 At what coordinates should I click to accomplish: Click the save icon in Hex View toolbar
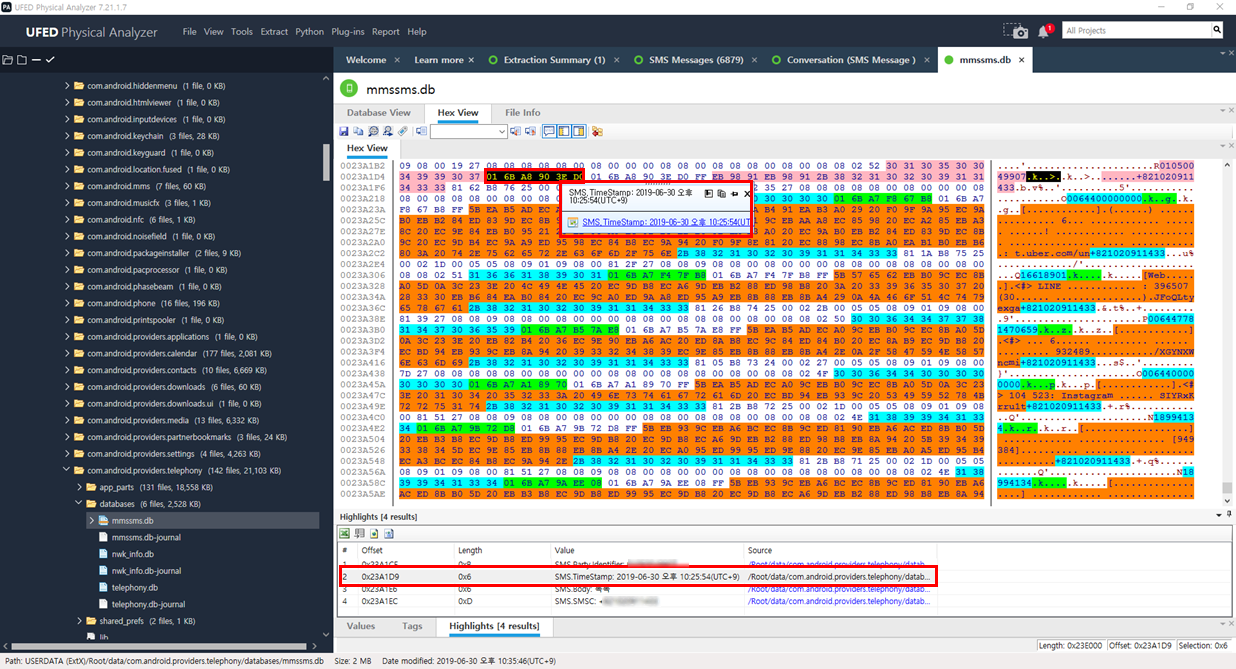[x=344, y=131]
